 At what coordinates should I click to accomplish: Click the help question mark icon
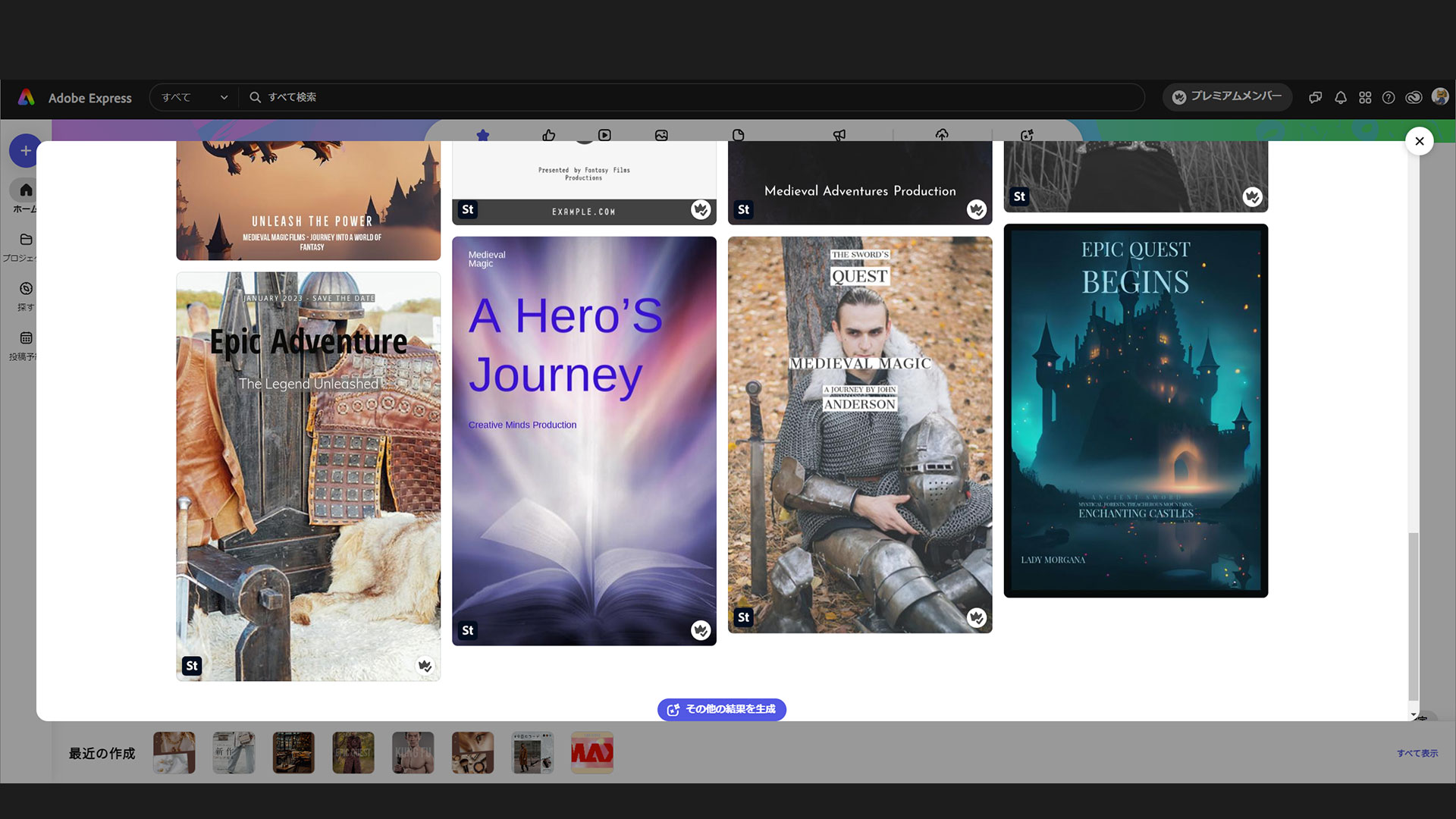click(x=1389, y=98)
